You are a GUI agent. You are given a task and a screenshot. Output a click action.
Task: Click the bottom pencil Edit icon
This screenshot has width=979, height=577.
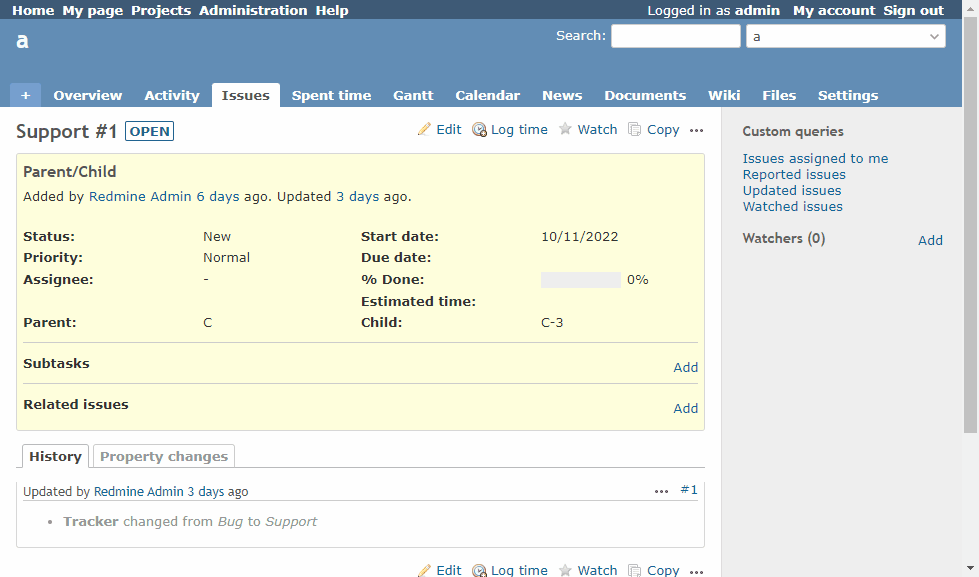(425, 570)
